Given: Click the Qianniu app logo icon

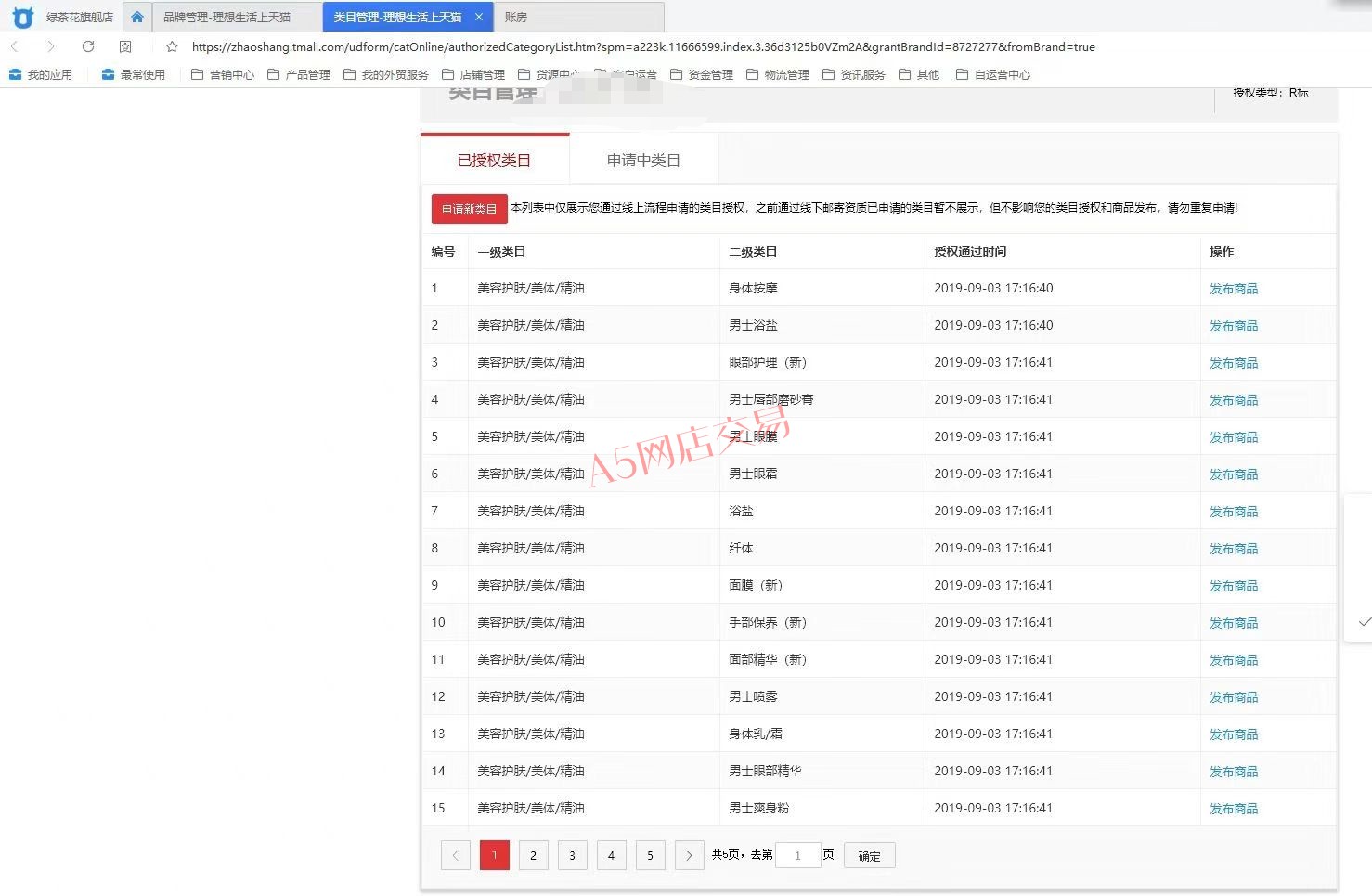Looking at the screenshot, I should pyautogui.click(x=22, y=17).
